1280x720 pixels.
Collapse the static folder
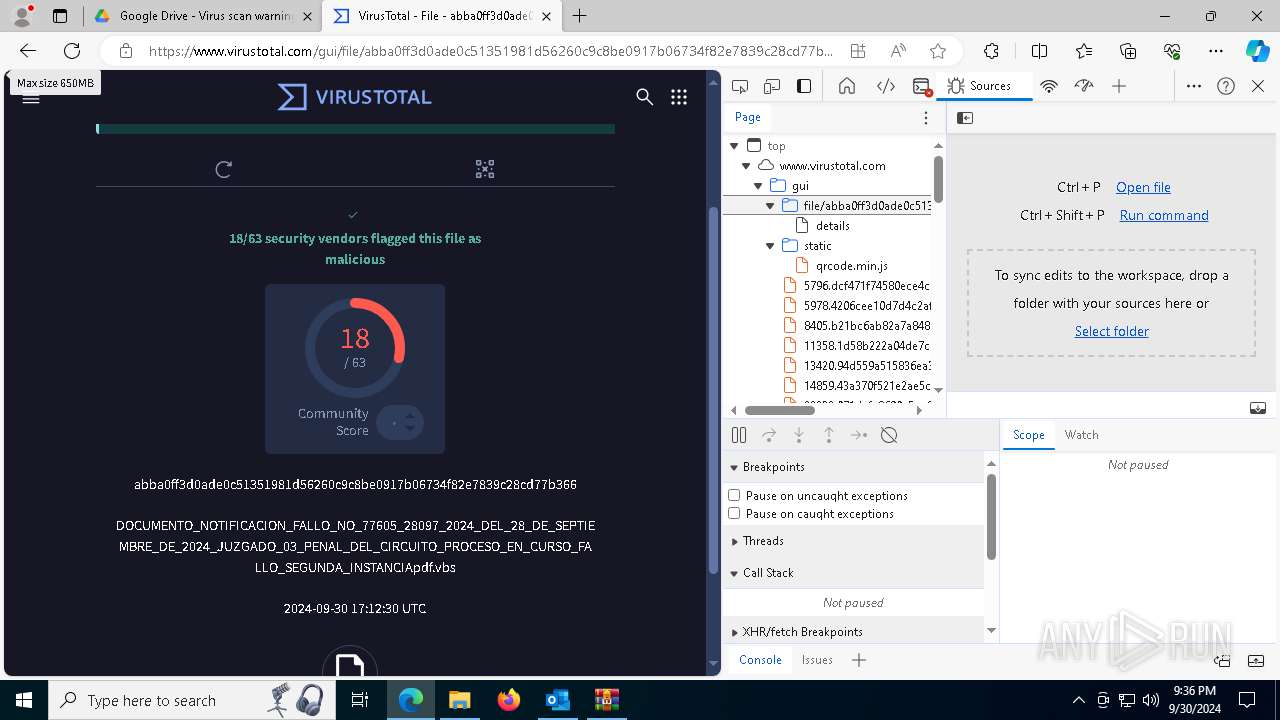(x=770, y=246)
